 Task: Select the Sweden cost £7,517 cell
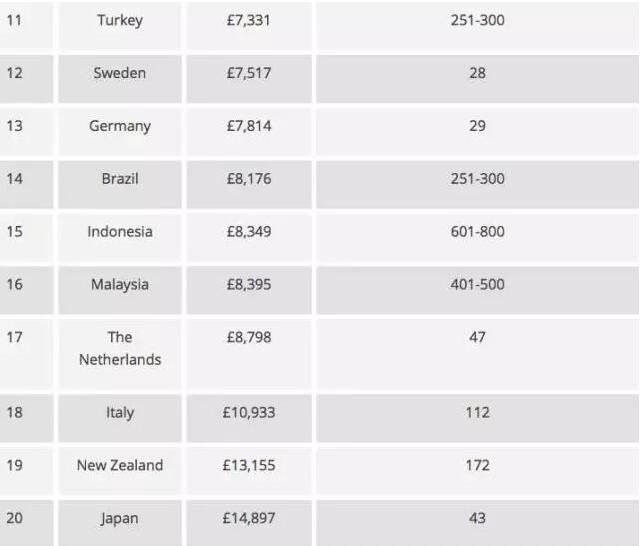click(x=249, y=78)
